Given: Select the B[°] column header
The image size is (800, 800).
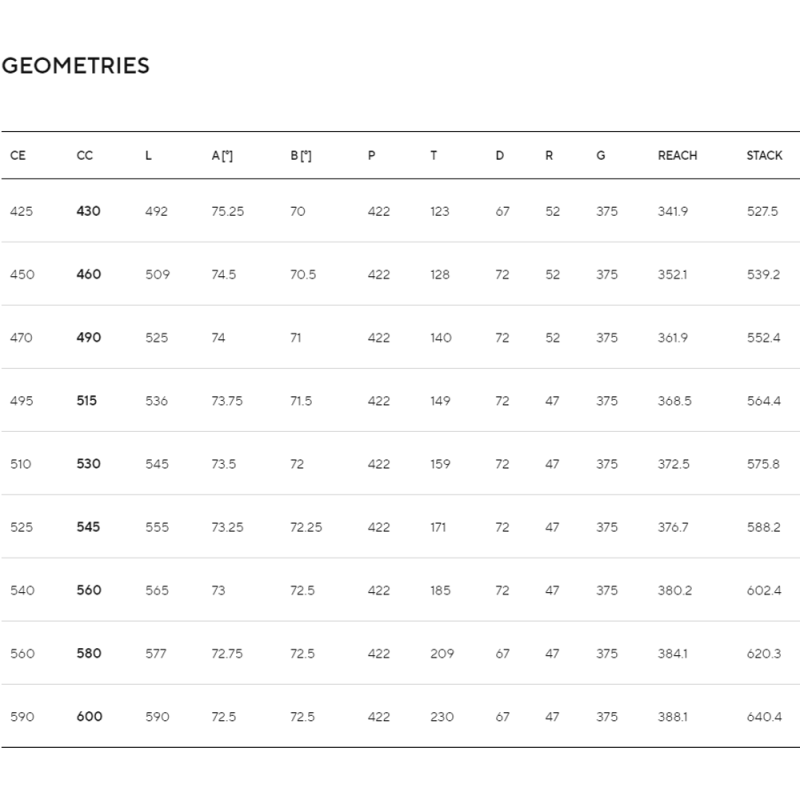Looking at the screenshot, I should coord(300,156).
